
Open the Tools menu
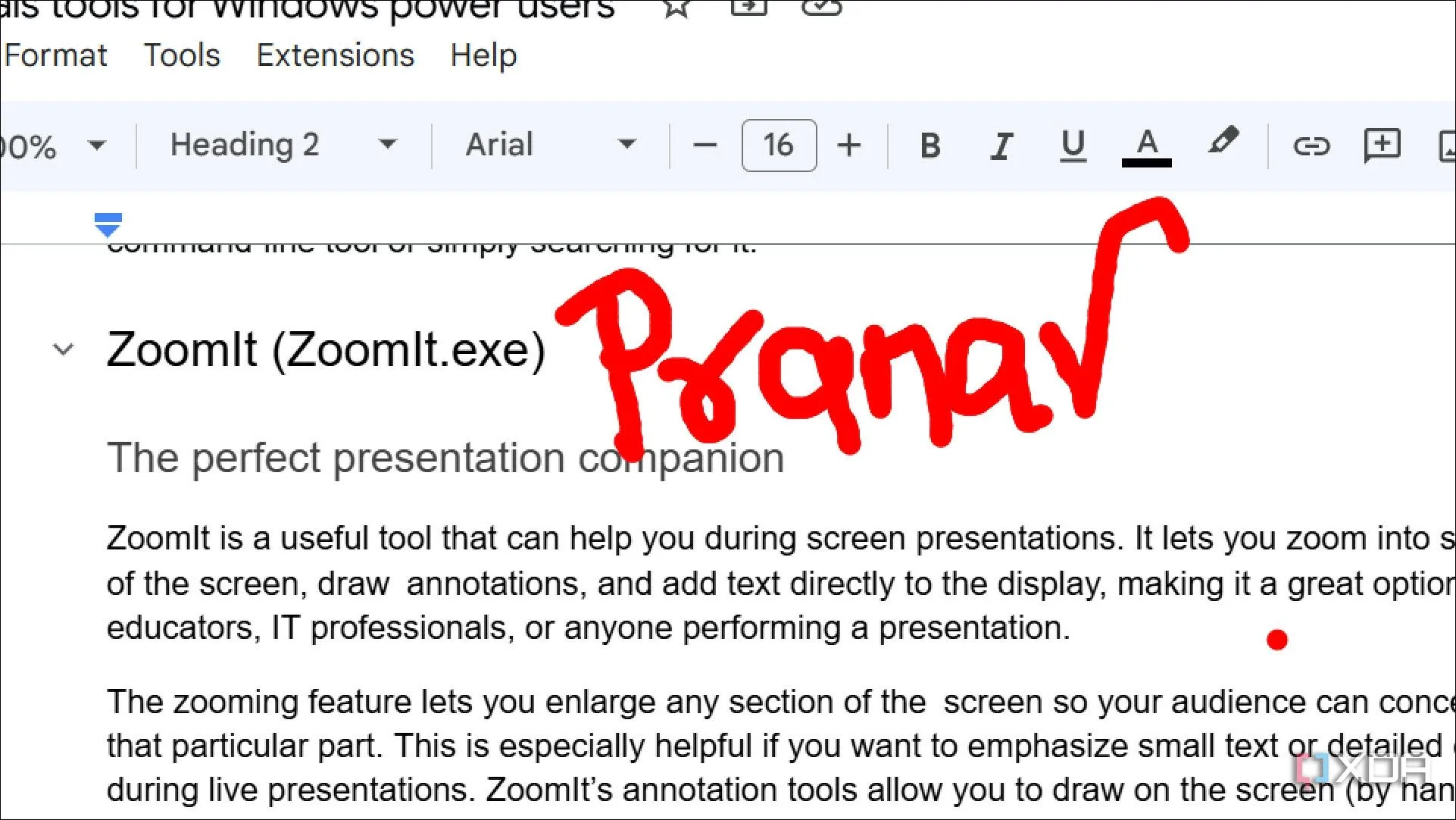[182, 55]
